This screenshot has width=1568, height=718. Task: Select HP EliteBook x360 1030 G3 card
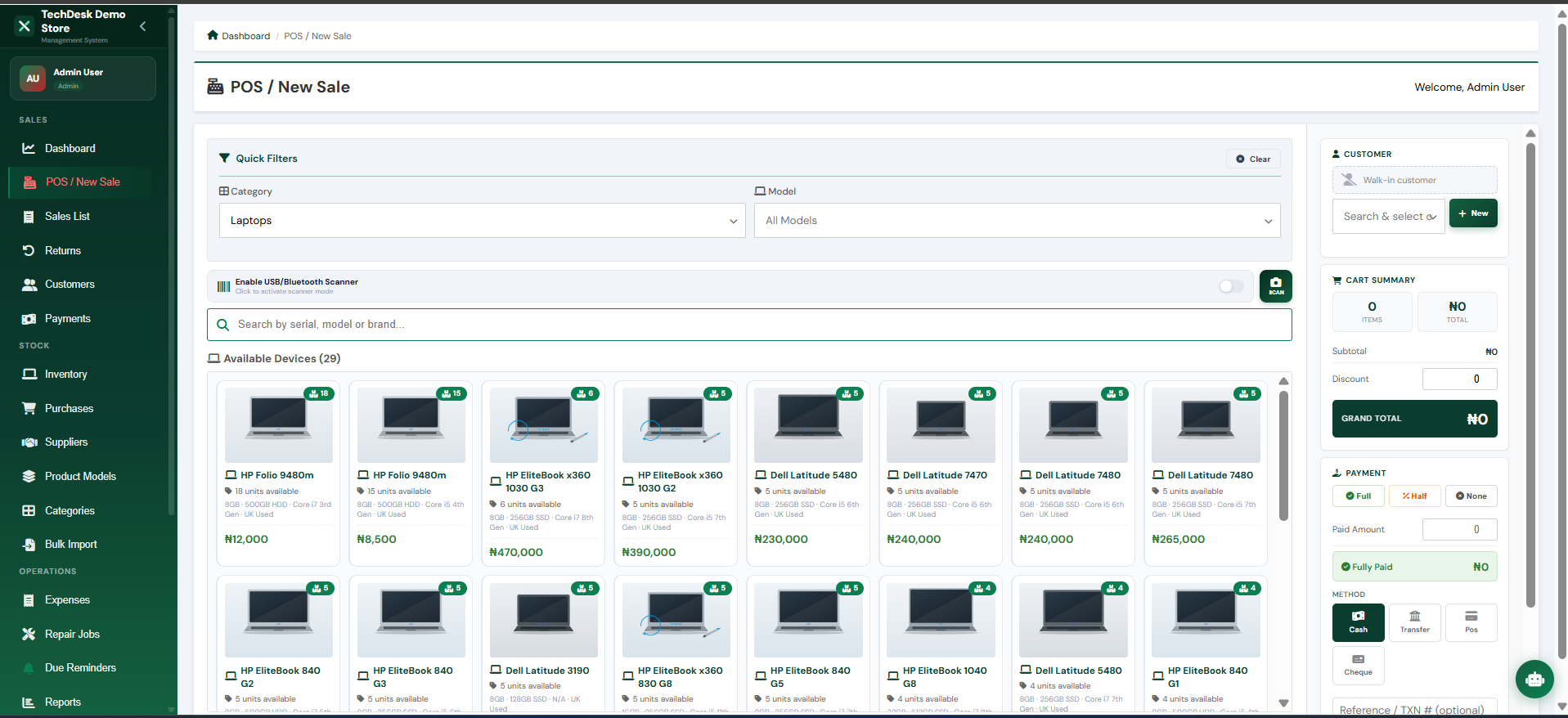point(543,473)
